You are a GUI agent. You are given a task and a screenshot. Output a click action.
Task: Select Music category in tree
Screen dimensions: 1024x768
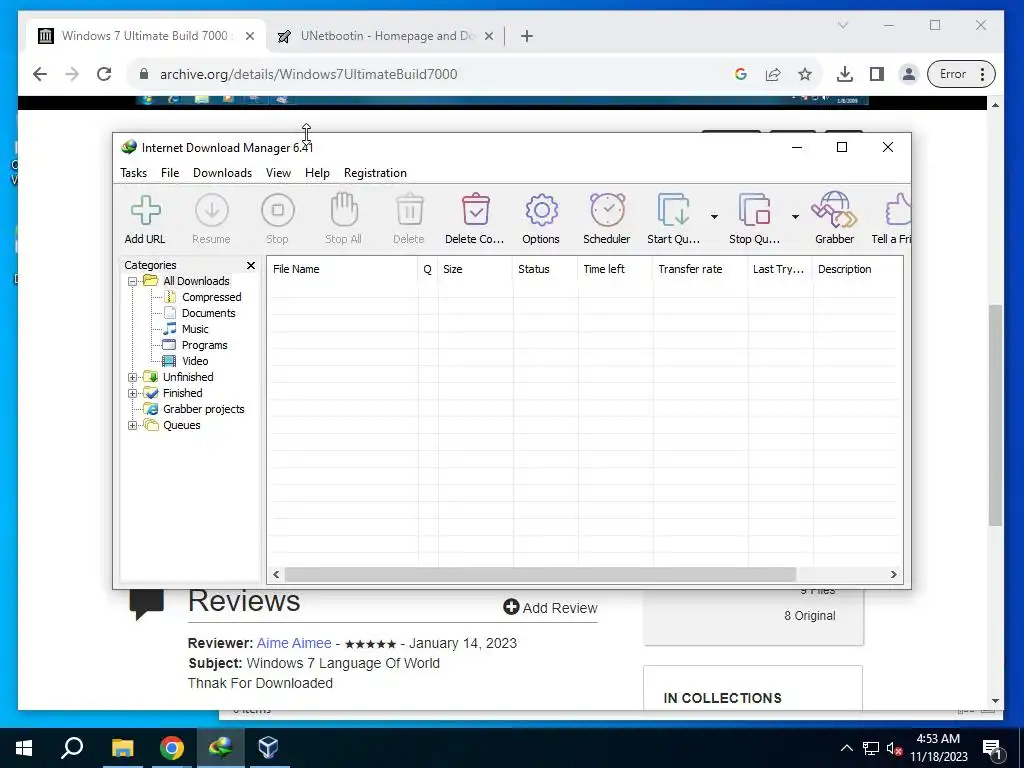coord(195,329)
